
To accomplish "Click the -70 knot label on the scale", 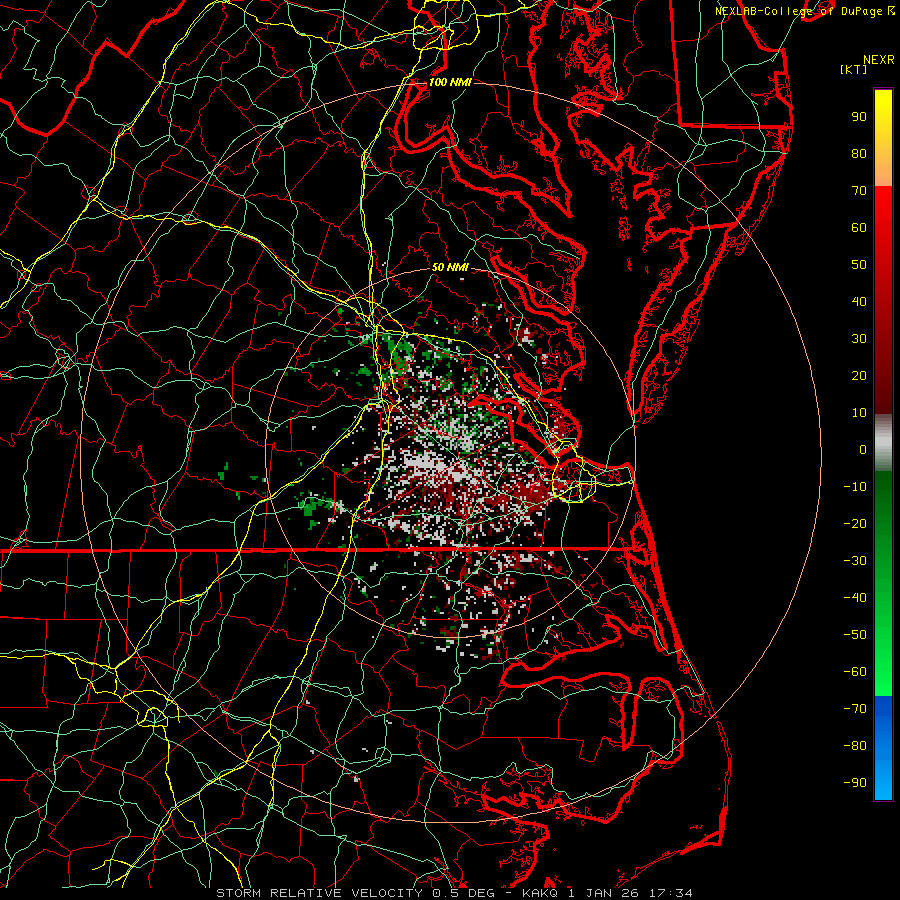I will click(855, 709).
